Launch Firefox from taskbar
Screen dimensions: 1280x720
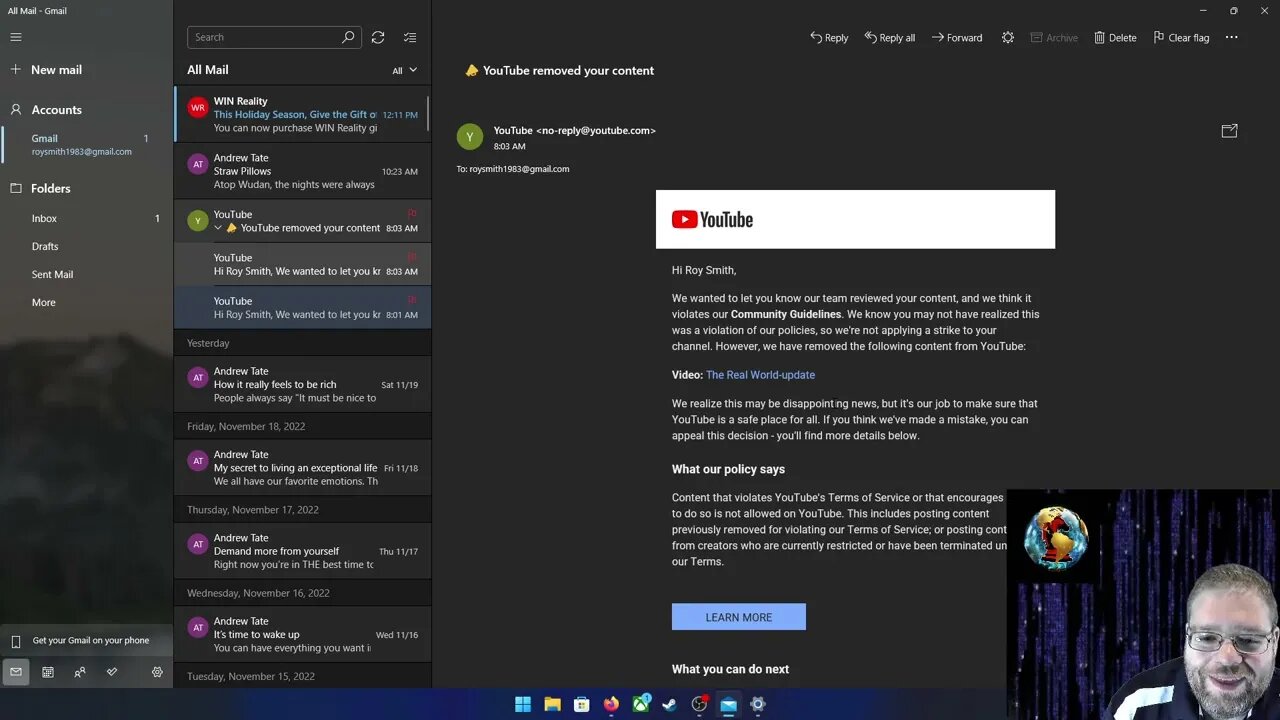pyautogui.click(x=611, y=704)
